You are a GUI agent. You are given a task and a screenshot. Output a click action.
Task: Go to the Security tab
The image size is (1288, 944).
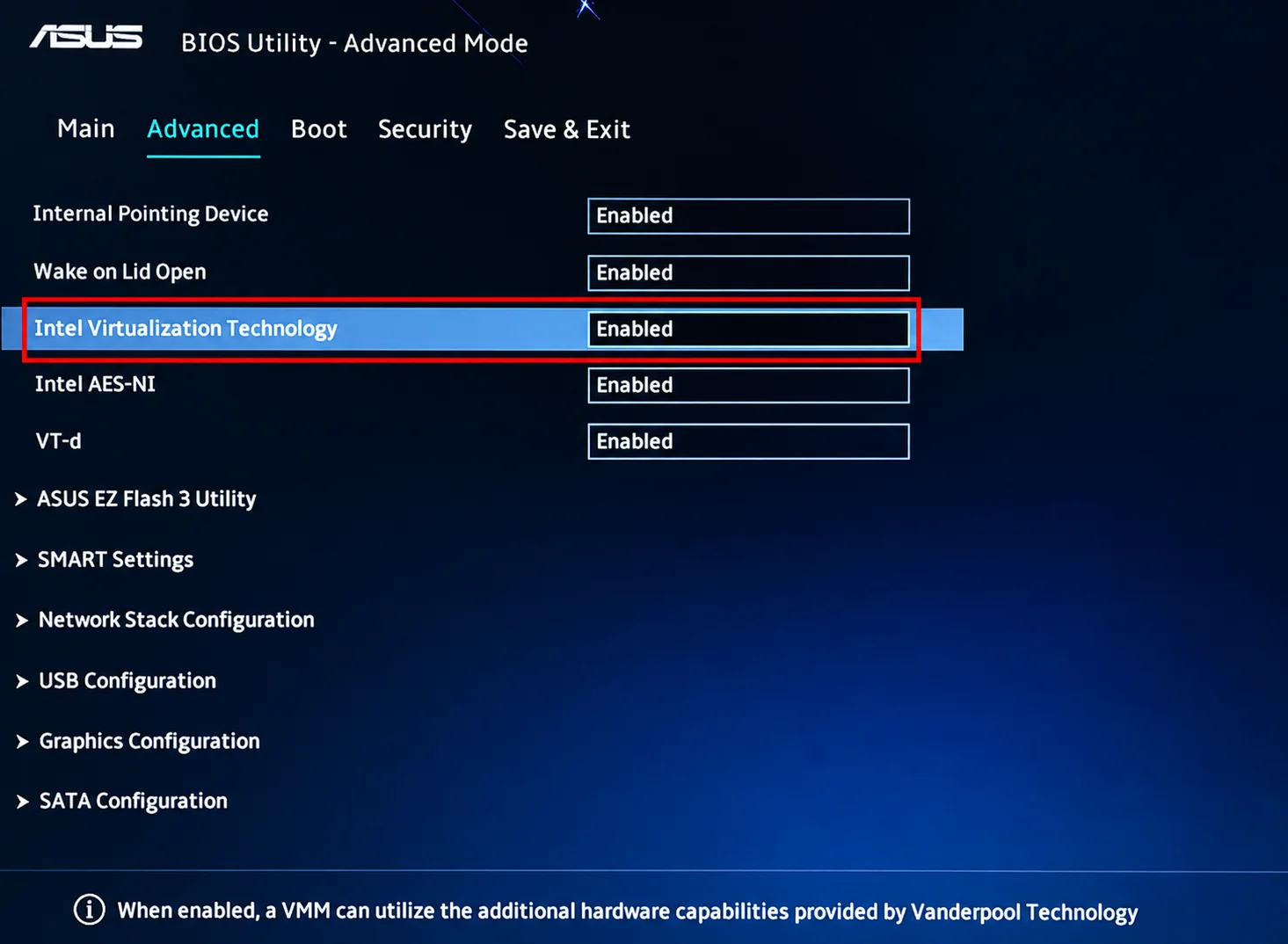425,129
